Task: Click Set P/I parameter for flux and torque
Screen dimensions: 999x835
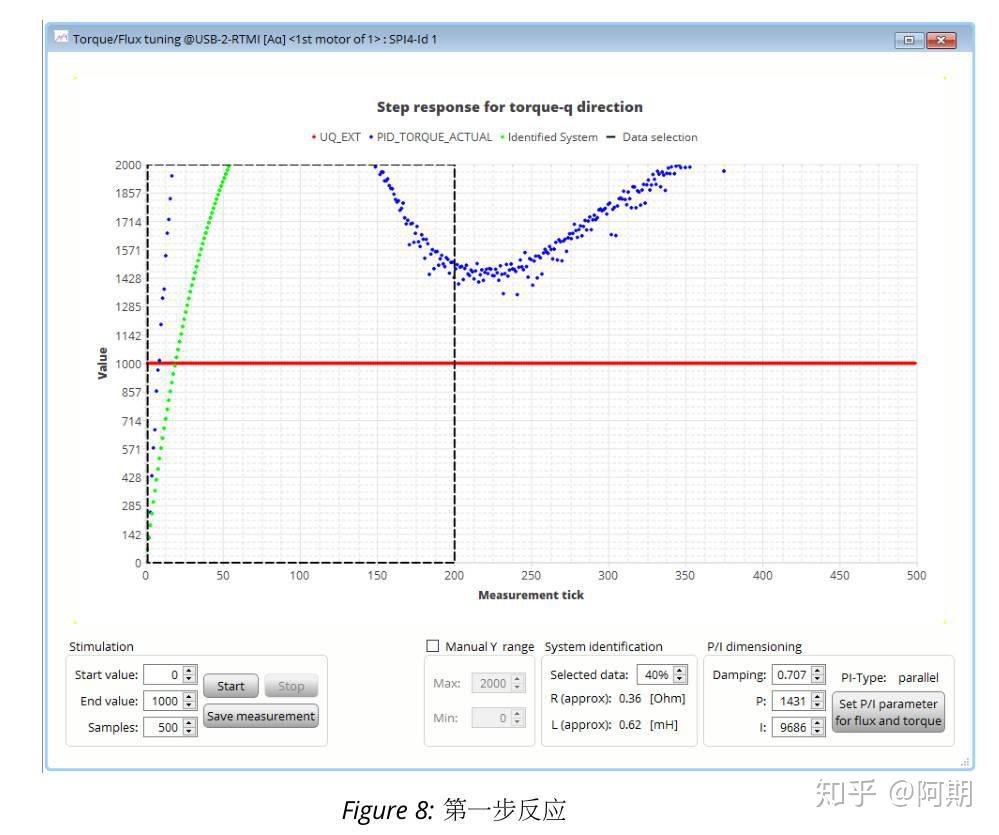Action: click(886, 711)
